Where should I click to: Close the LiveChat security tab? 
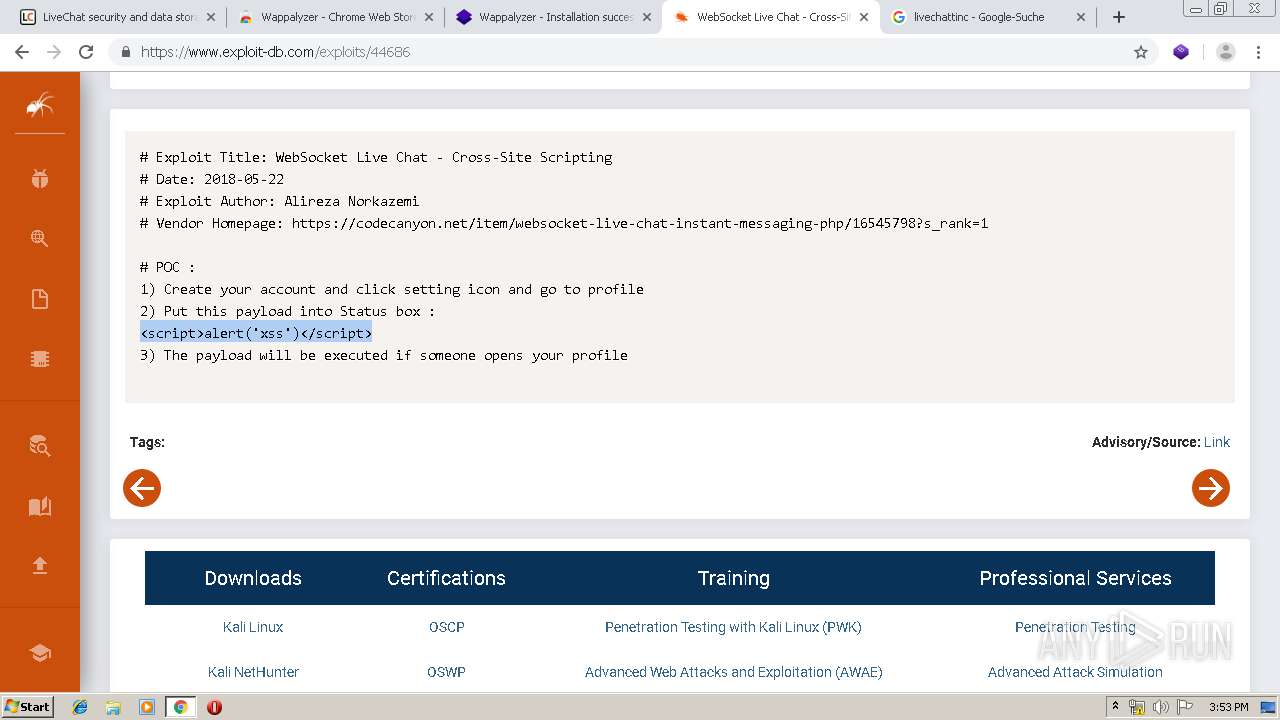pyautogui.click(x=211, y=17)
